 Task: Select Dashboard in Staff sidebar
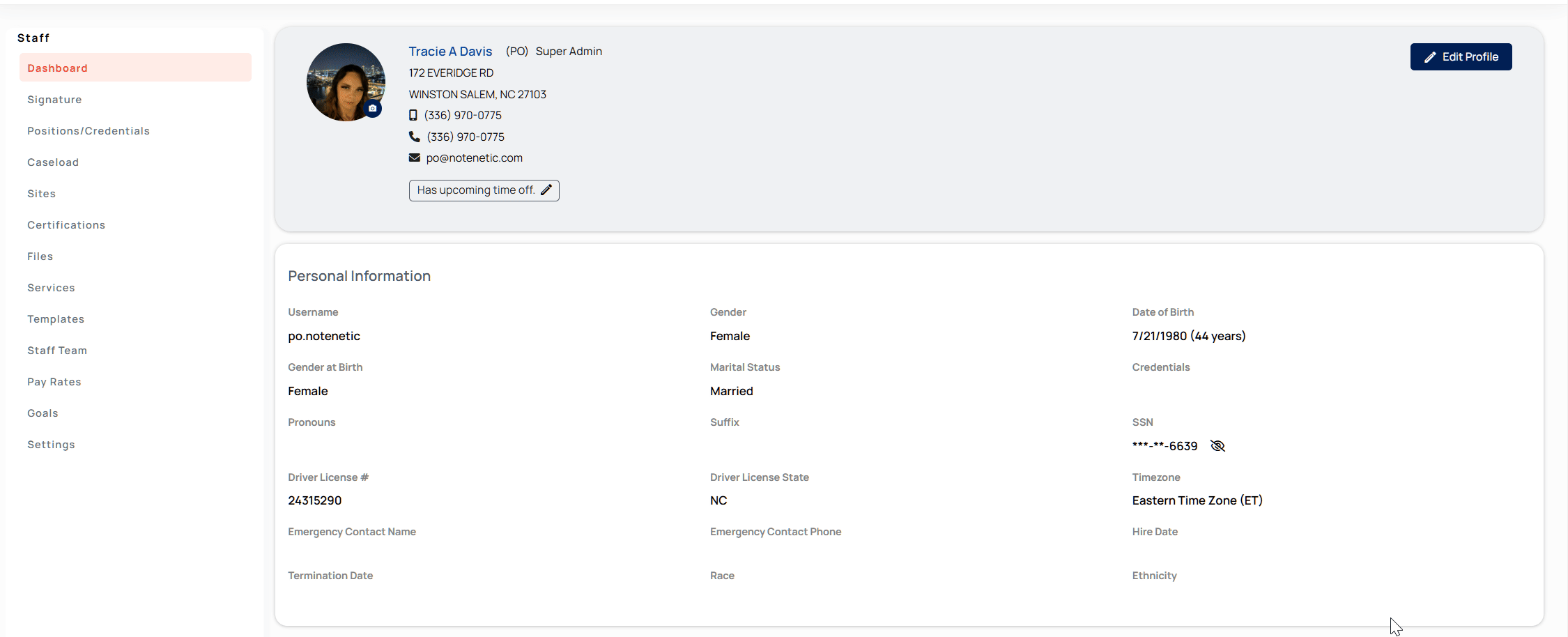pos(135,68)
